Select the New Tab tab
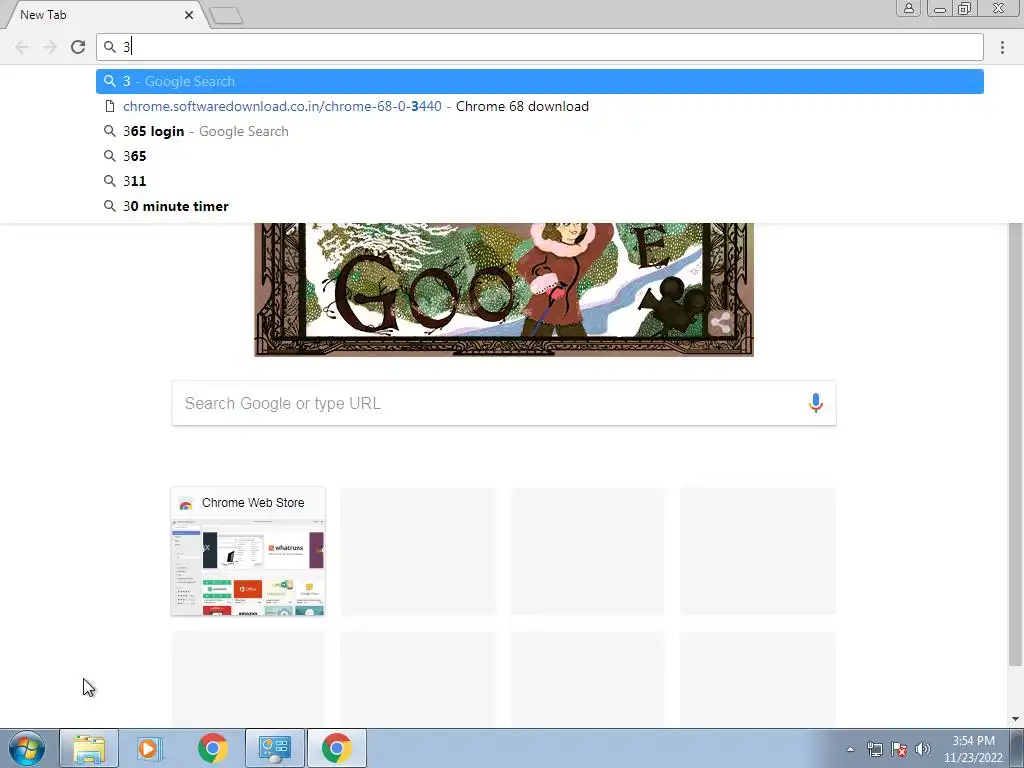This screenshot has height=768, width=1024. (x=104, y=14)
